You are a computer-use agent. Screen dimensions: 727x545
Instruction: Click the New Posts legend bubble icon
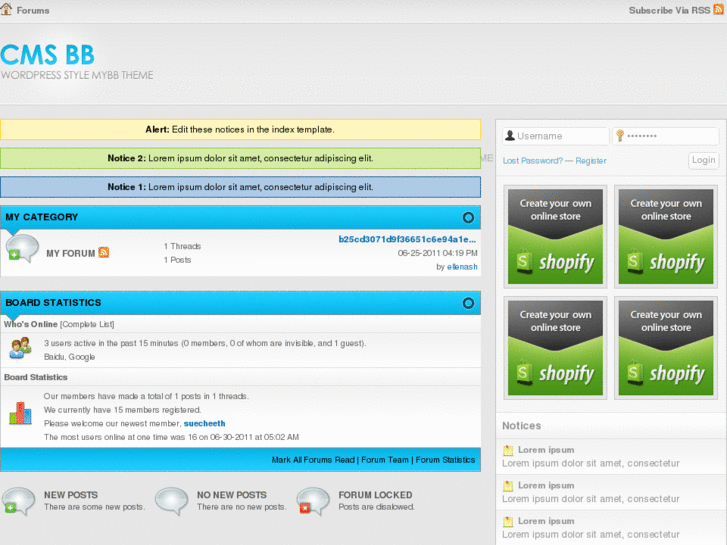(19, 501)
